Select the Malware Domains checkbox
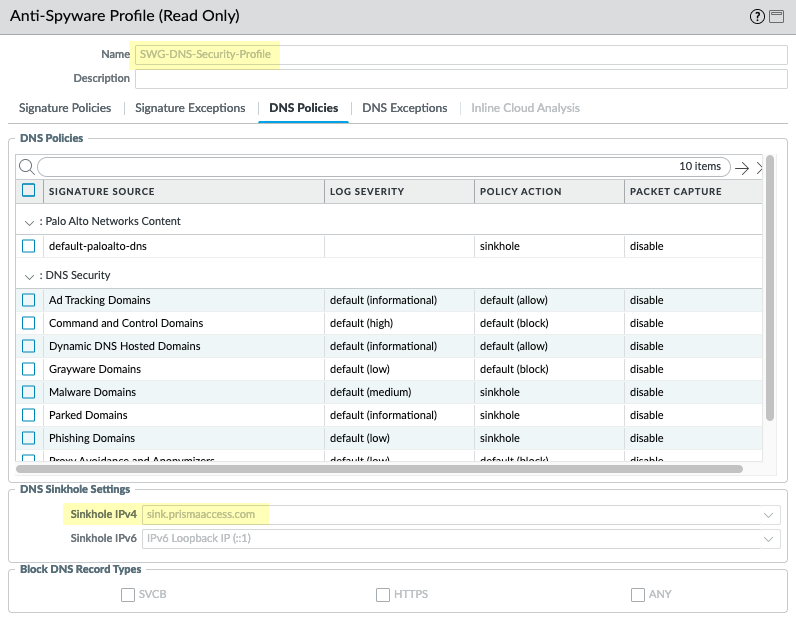 pos(29,392)
